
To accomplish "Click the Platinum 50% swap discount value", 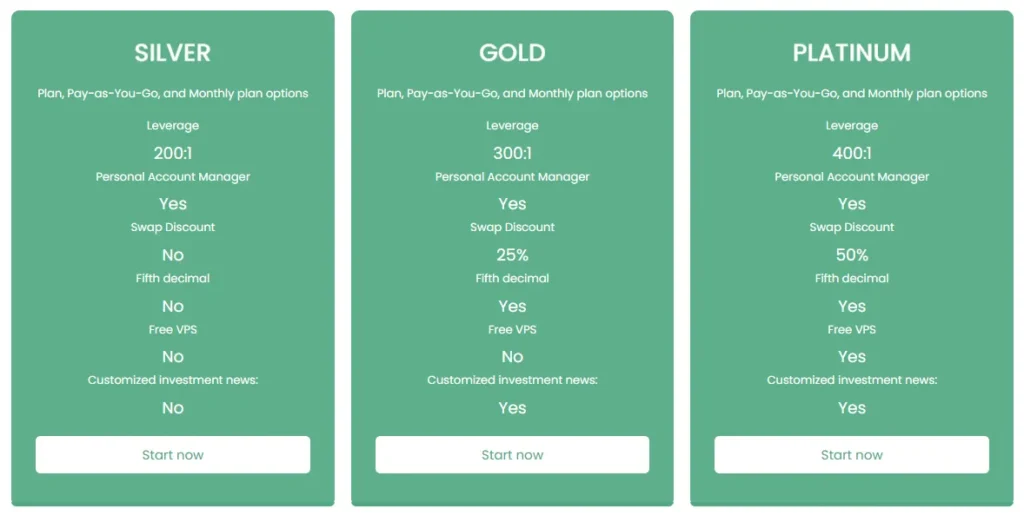I will (851, 255).
